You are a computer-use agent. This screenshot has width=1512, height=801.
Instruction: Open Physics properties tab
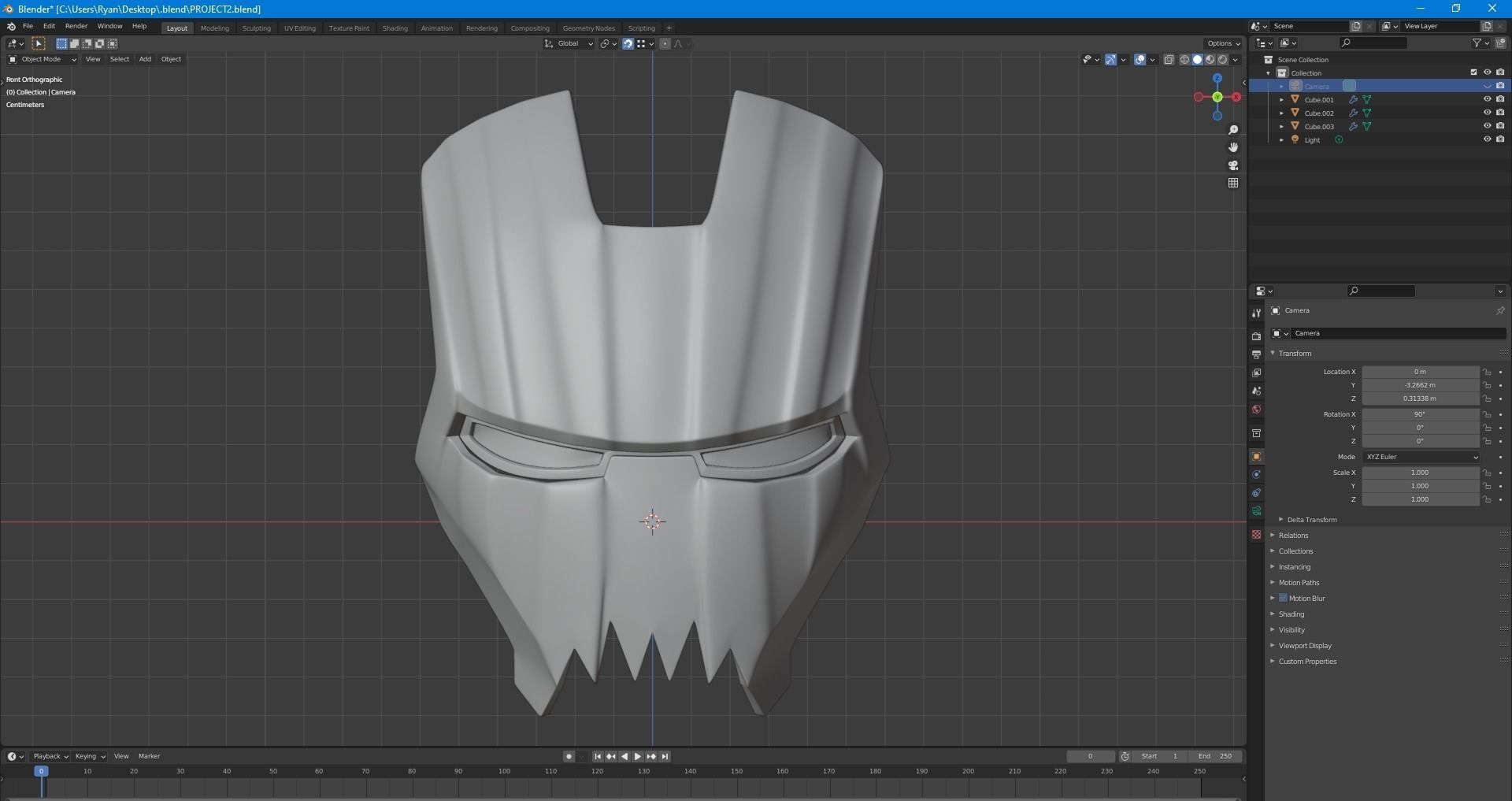[1256, 475]
